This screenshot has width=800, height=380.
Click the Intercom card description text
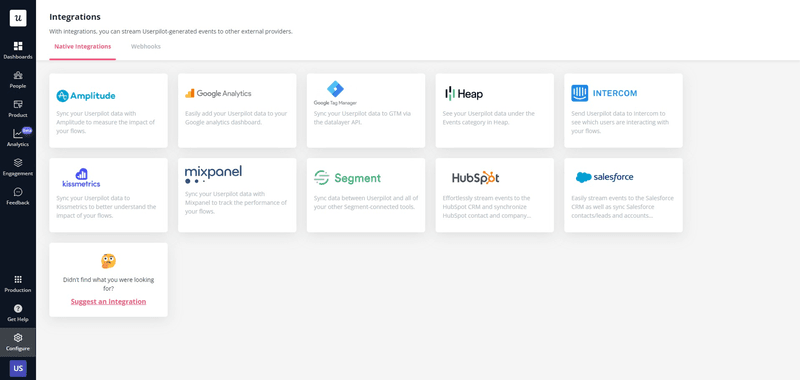pos(620,122)
